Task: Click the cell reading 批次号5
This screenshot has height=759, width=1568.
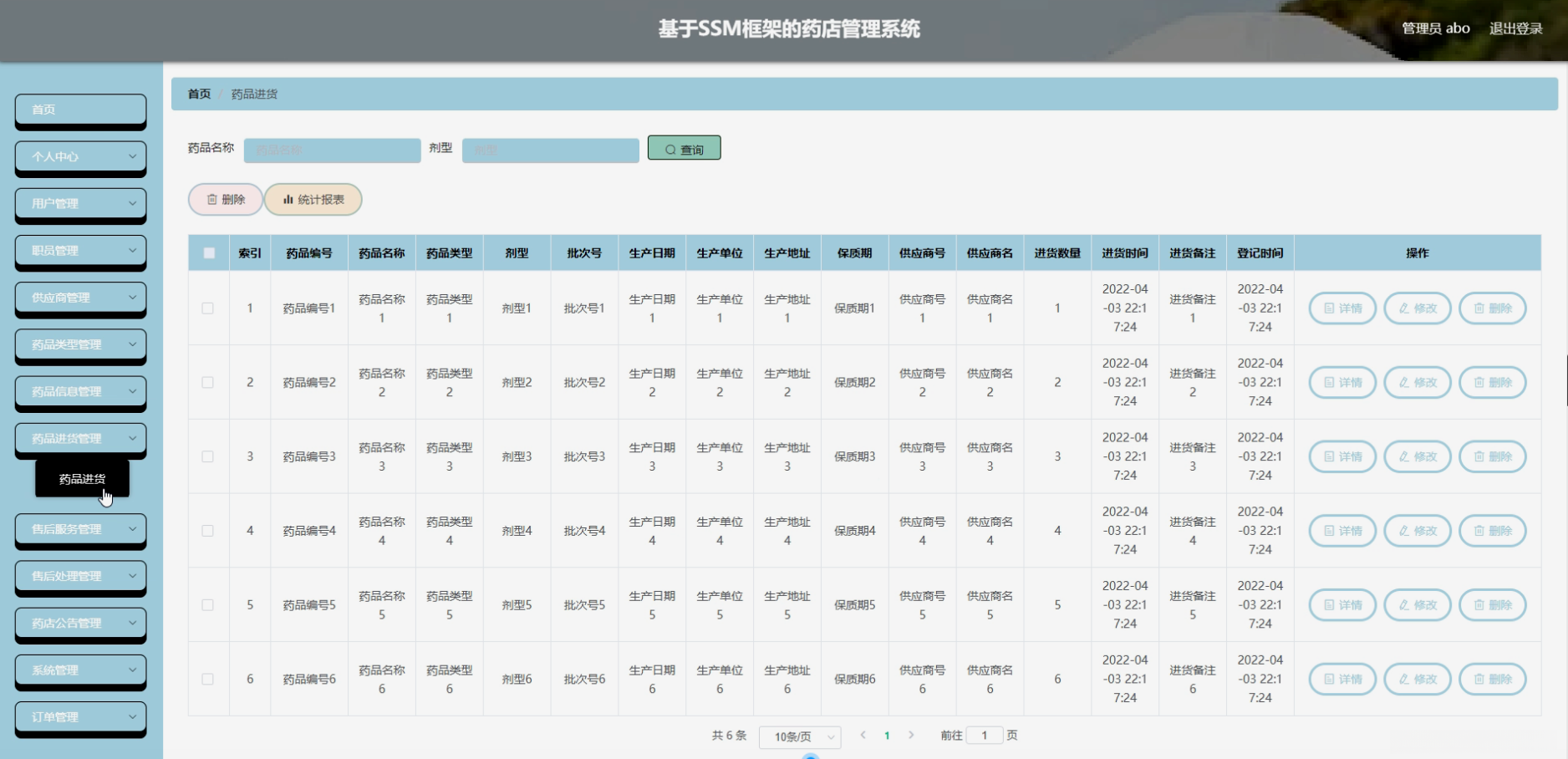Action: [x=584, y=605]
